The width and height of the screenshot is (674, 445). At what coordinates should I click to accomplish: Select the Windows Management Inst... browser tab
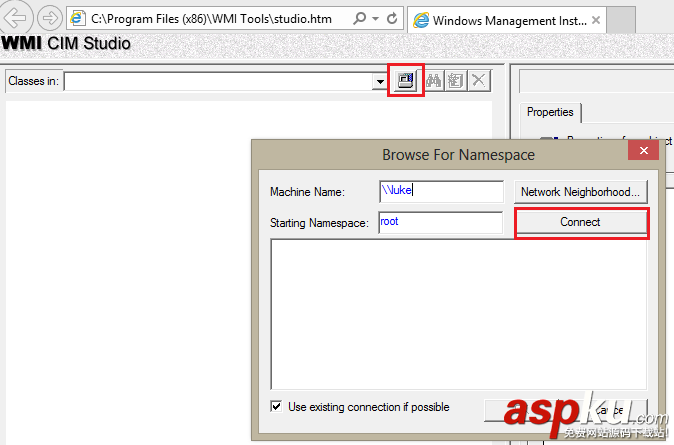click(507, 20)
